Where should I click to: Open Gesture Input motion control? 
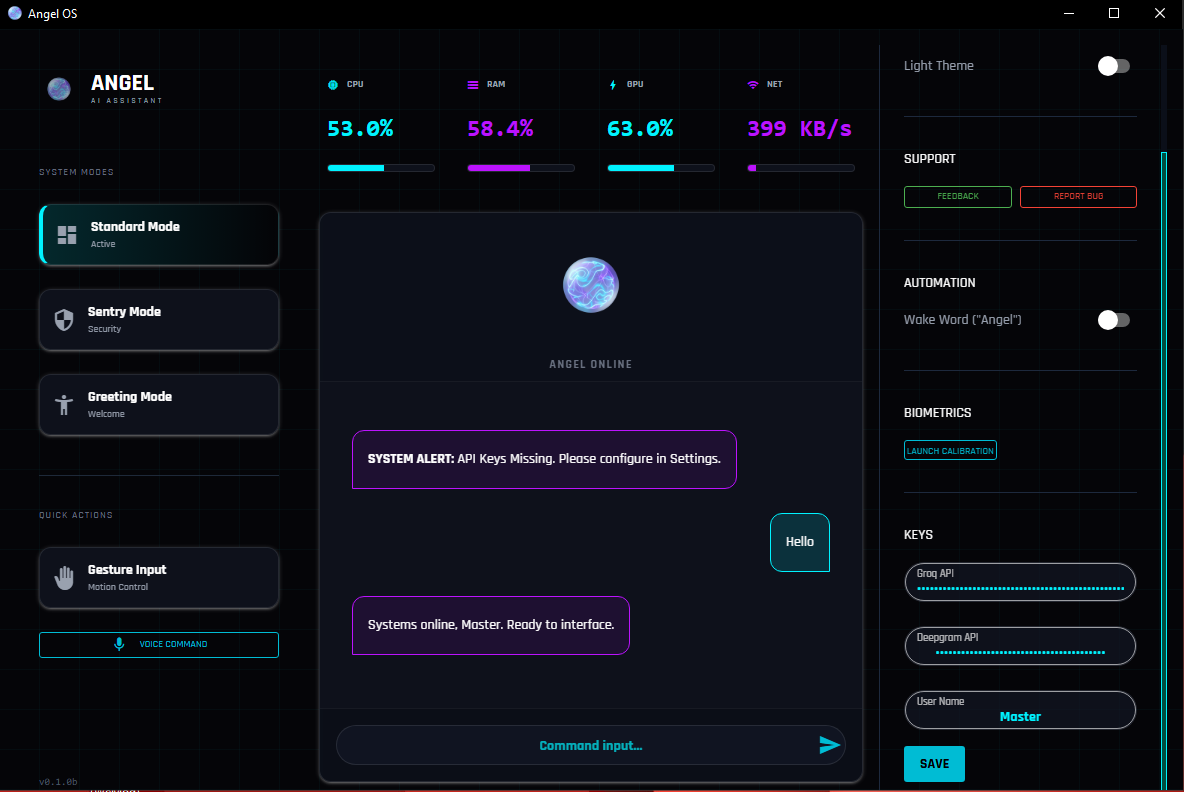[x=159, y=578]
